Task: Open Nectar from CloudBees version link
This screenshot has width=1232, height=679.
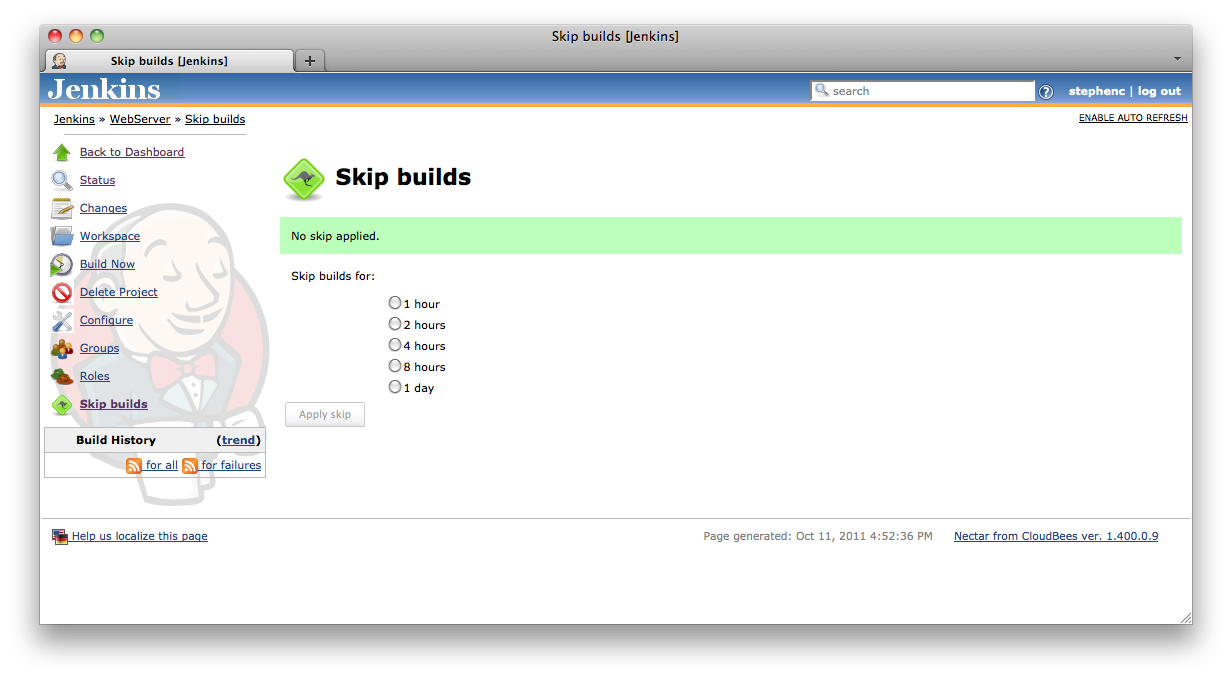Action: pyautogui.click(x=1056, y=536)
